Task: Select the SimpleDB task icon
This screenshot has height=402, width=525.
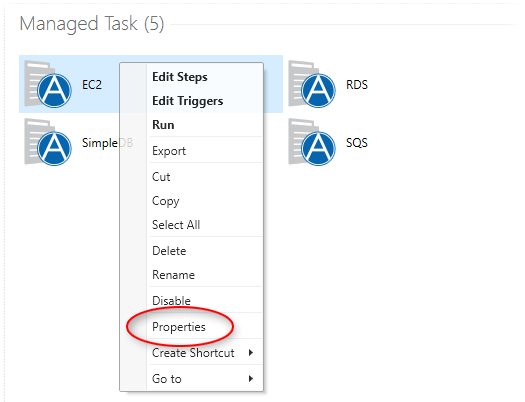Action: tap(48, 142)
